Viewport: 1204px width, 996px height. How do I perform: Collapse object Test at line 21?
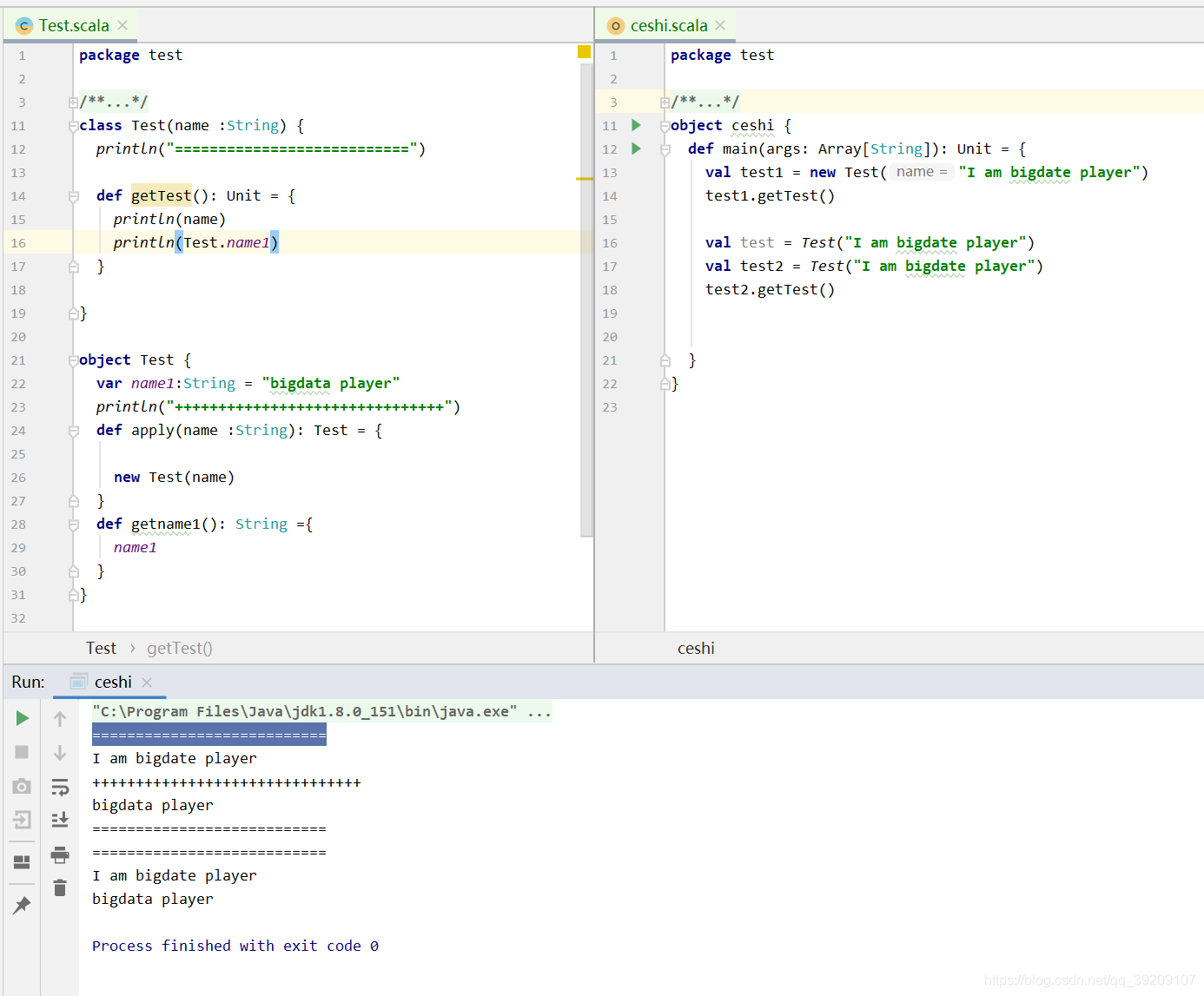click(73, 360)
